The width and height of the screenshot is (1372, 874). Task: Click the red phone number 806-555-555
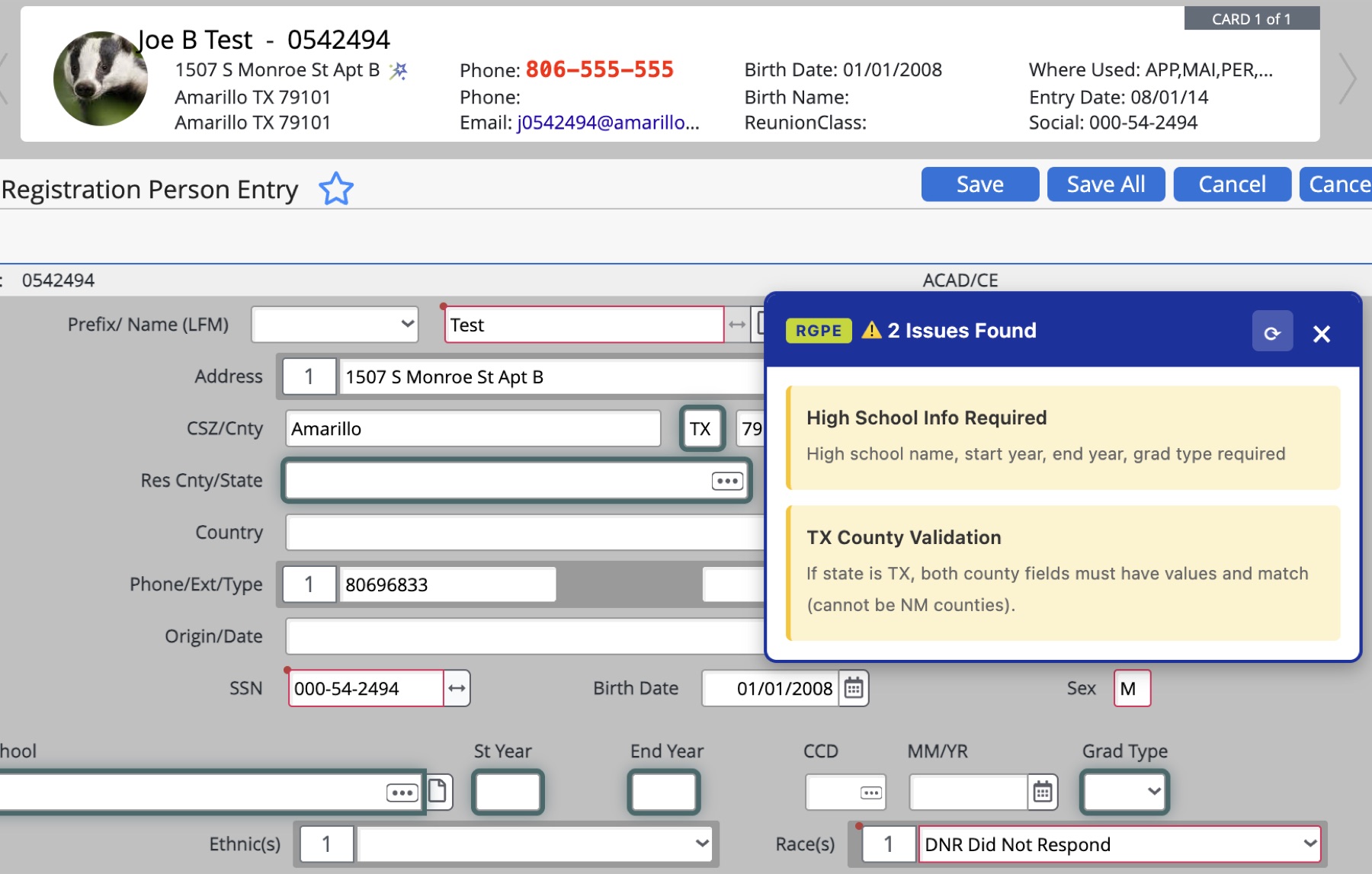click(600, 69)
